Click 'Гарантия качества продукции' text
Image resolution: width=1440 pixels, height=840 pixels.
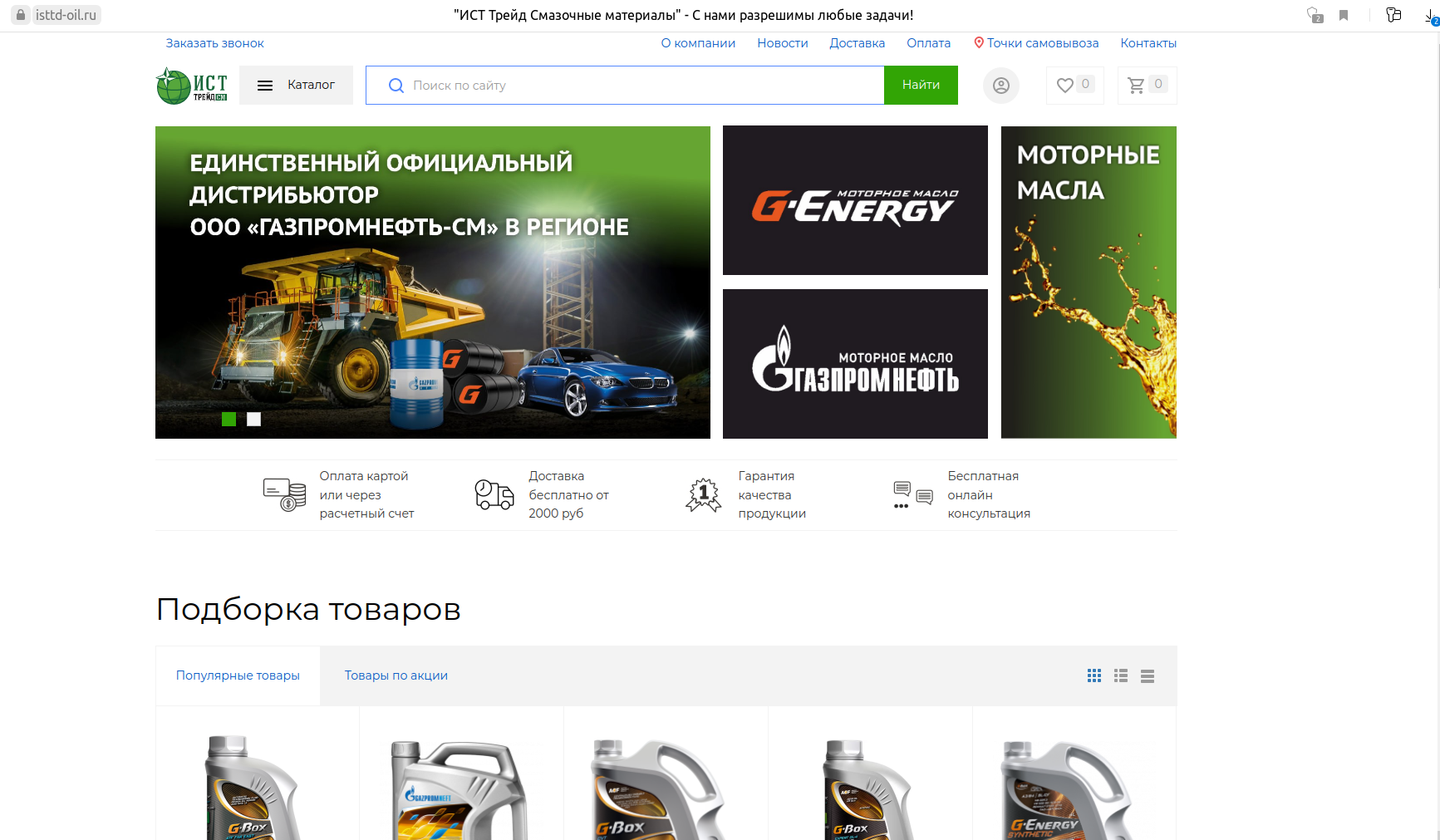coord(772,494)
